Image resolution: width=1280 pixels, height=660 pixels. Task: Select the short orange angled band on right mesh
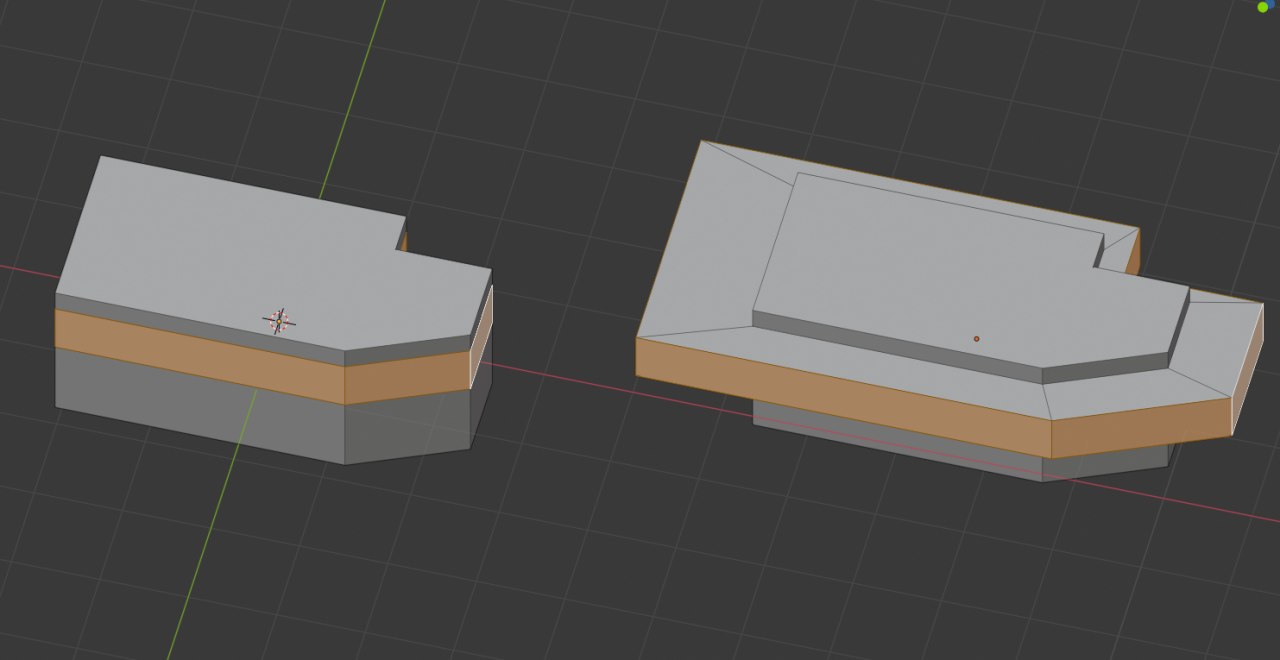pyautogui.click(x=1141, y=428)
